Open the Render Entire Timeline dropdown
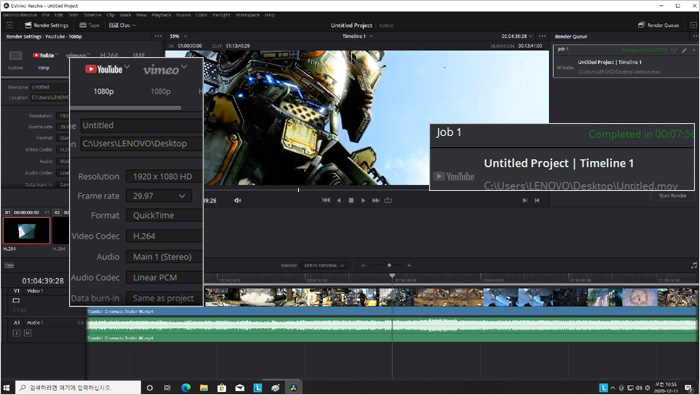This screenshot has width=700, height=395. click(x=324, y=265)
